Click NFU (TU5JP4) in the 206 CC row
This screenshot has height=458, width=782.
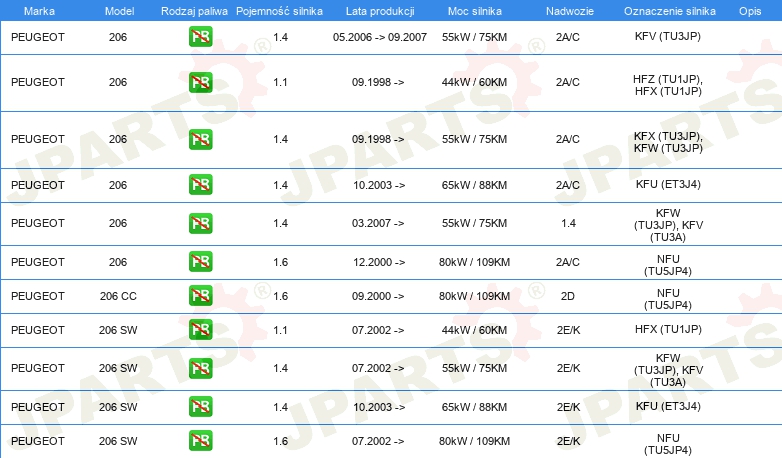668,299
